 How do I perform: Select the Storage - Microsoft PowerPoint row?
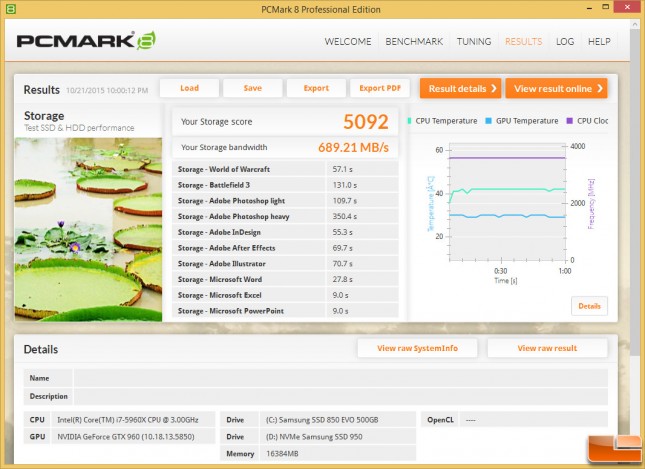click(x=285, y=311)
